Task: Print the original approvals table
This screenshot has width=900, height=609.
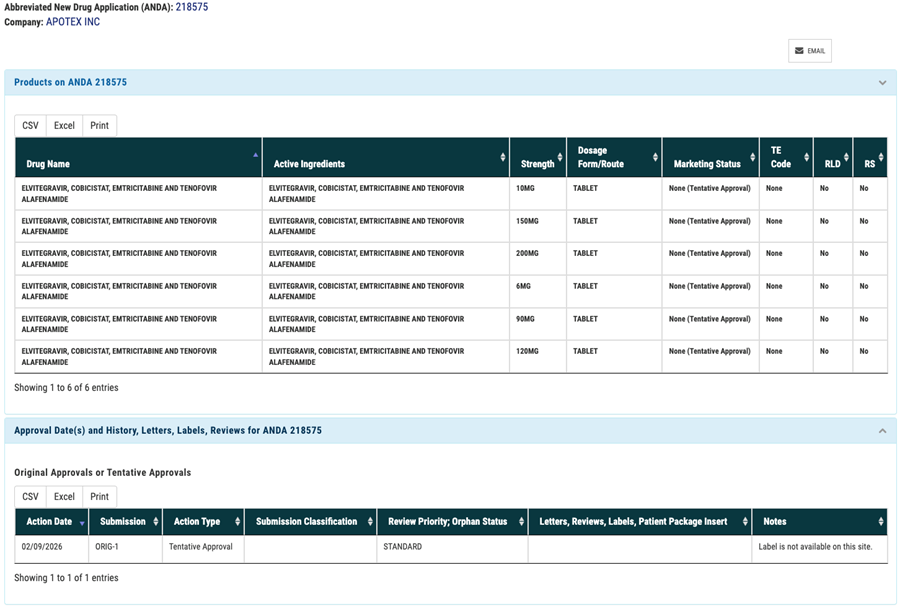Action: 100,497
